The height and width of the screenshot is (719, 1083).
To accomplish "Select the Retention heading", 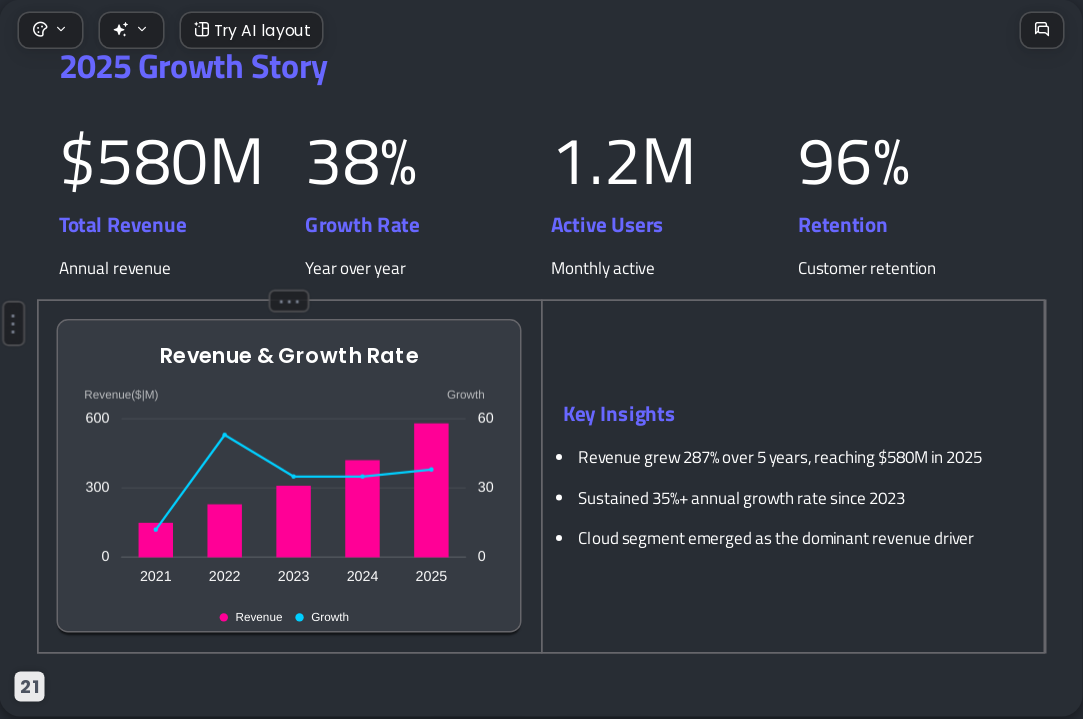I will click(x=843, y=225).
